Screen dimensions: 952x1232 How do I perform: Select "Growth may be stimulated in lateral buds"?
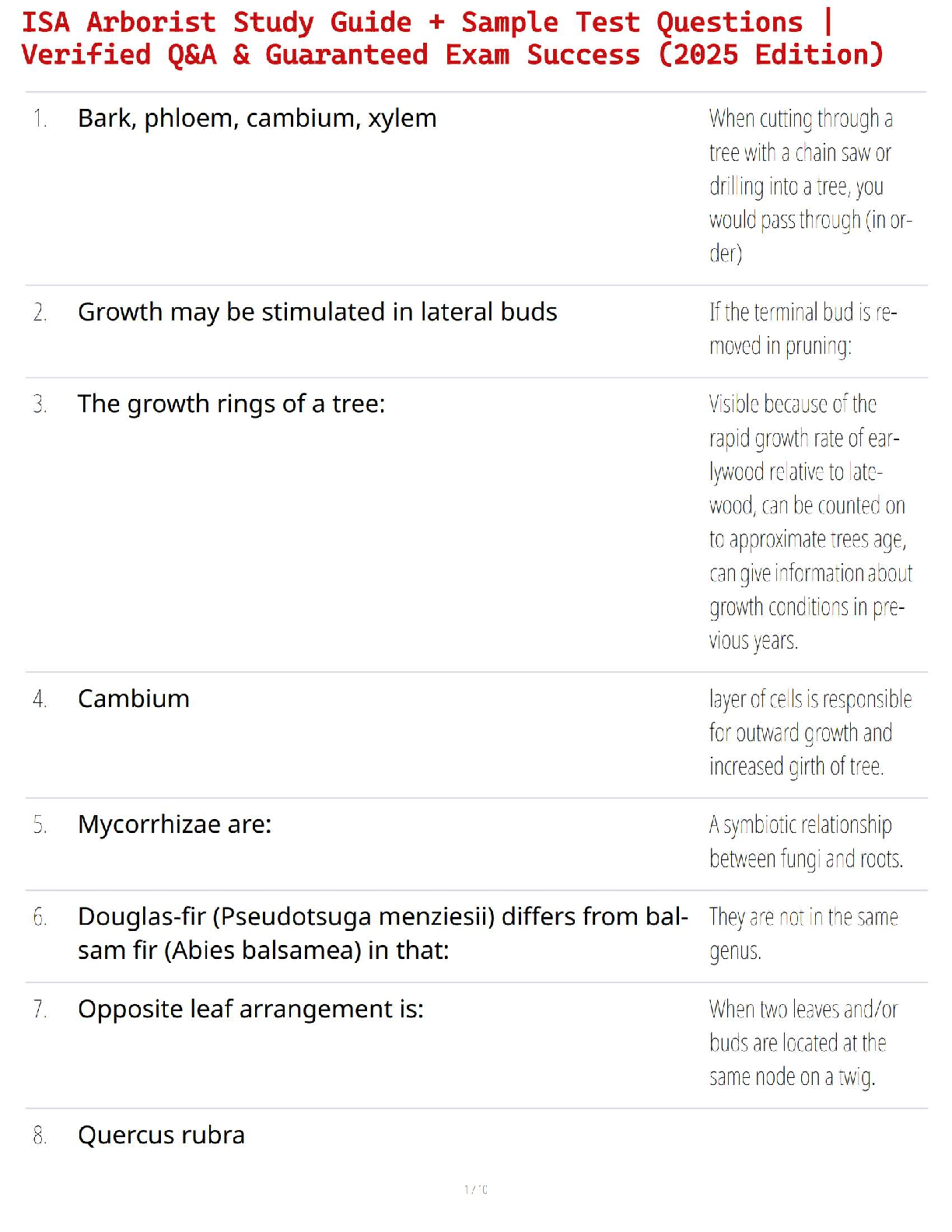click(x=317, y=312)
